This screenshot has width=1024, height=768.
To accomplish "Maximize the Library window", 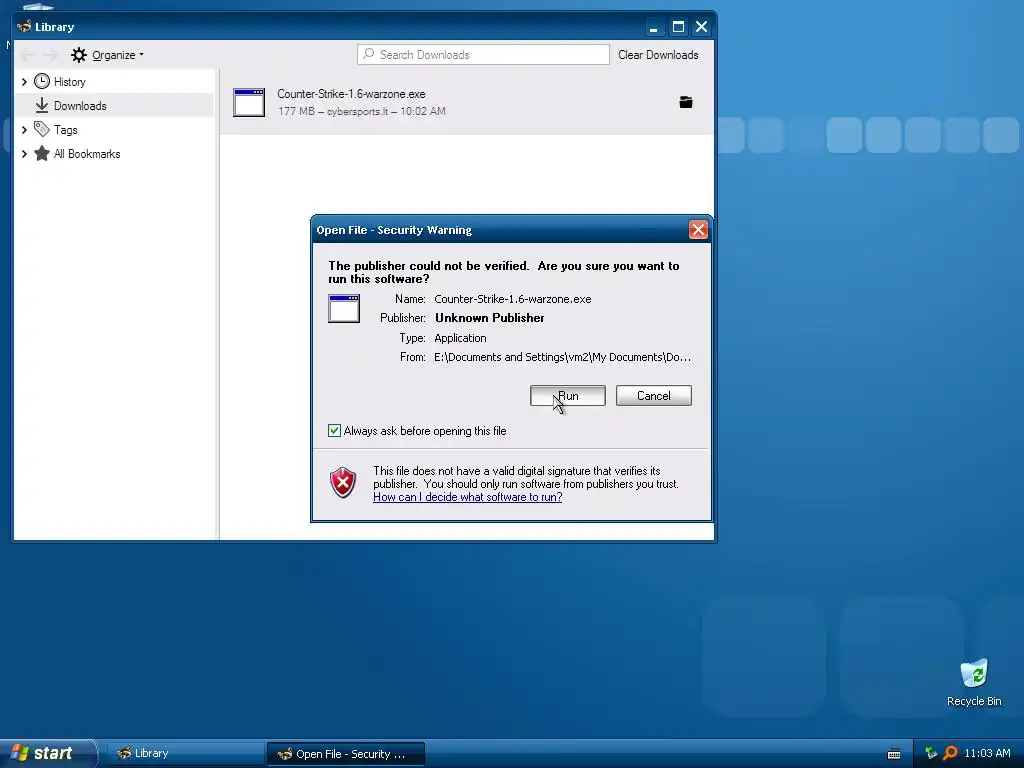I will tap(679, 27).
